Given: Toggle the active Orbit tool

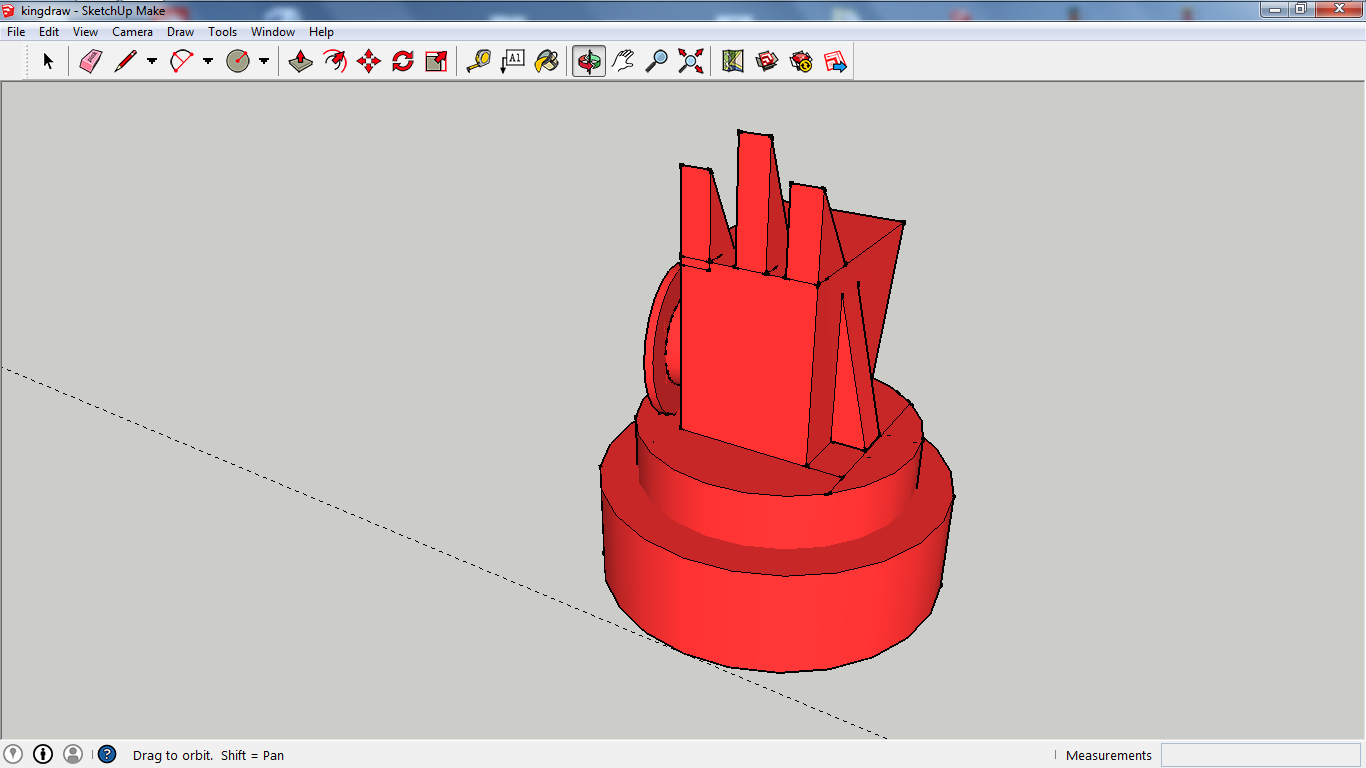Looking at the screenshot, I should (x=589, y=61).
